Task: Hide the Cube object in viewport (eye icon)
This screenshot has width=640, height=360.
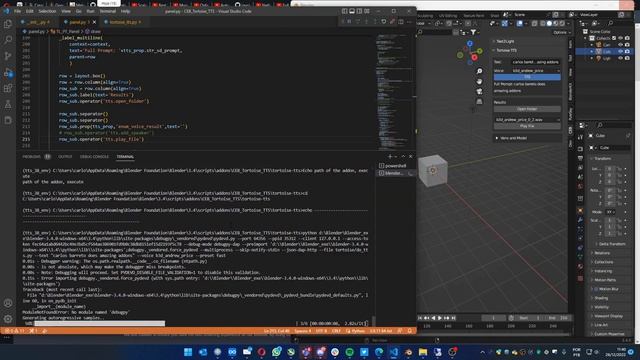Action: [621, 51]
